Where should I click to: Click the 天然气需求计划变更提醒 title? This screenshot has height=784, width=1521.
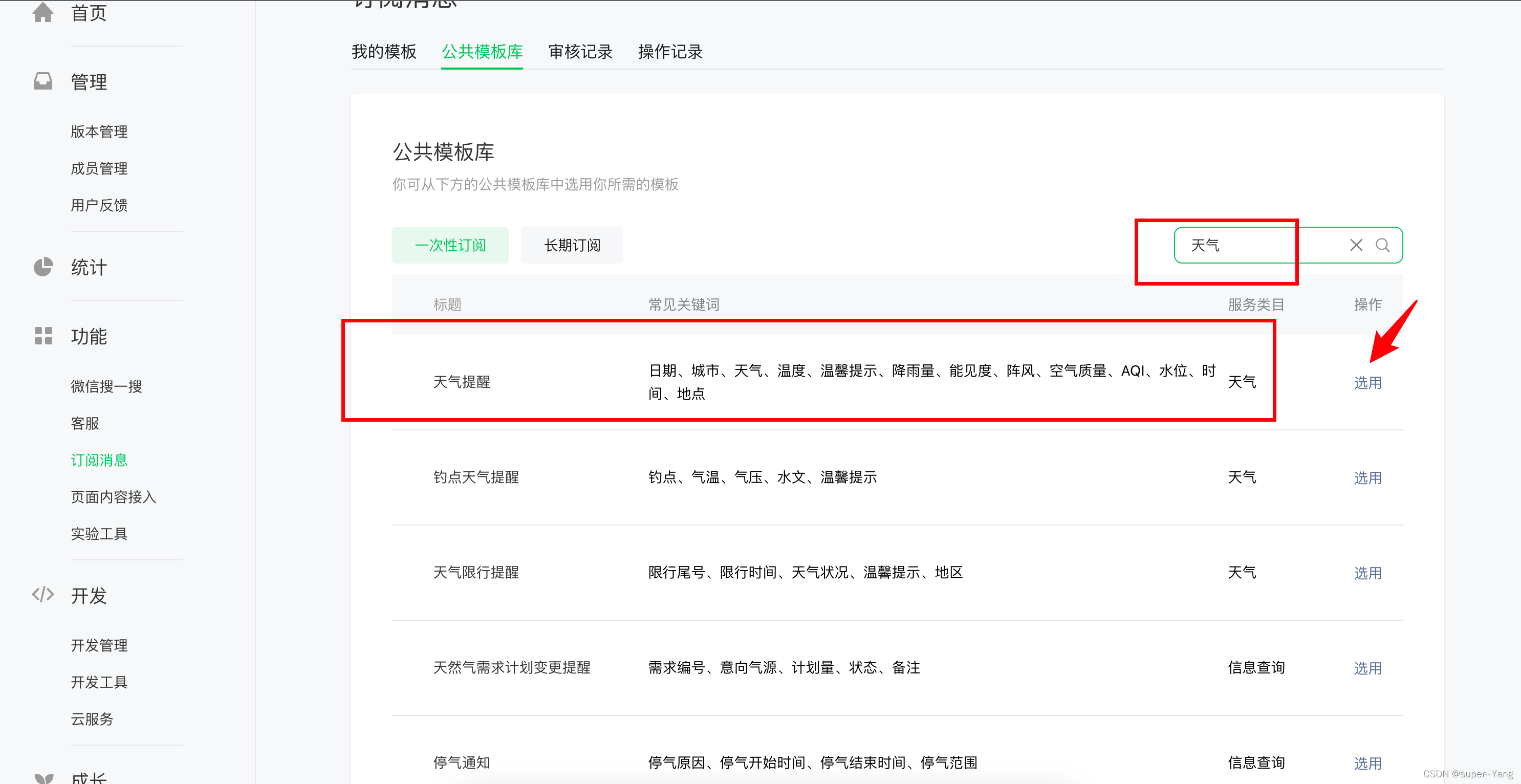[x=512, y=667]
